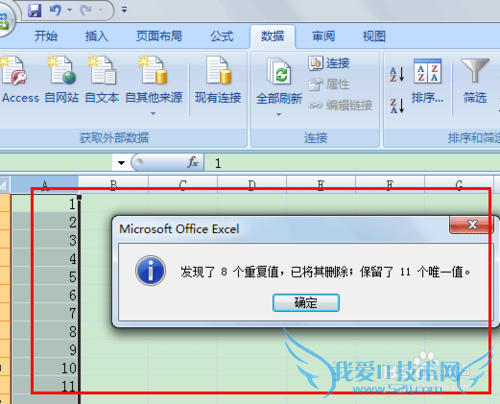Switch to the 插入 tab
The width and height of the screenshot is (500, 404).
[97, 36]
